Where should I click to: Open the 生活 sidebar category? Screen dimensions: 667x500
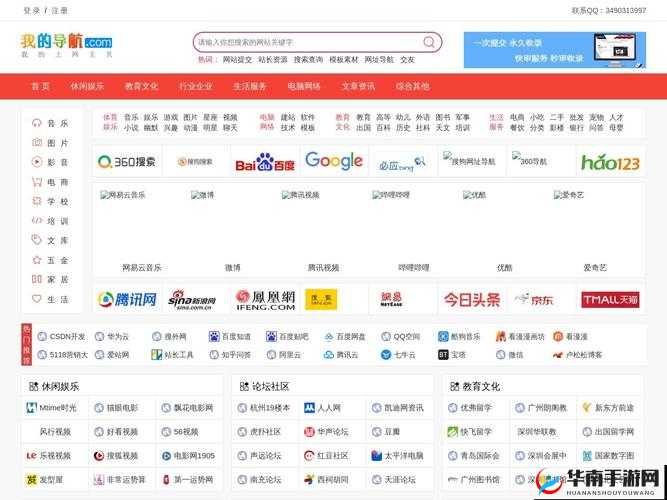click(51, 299)
